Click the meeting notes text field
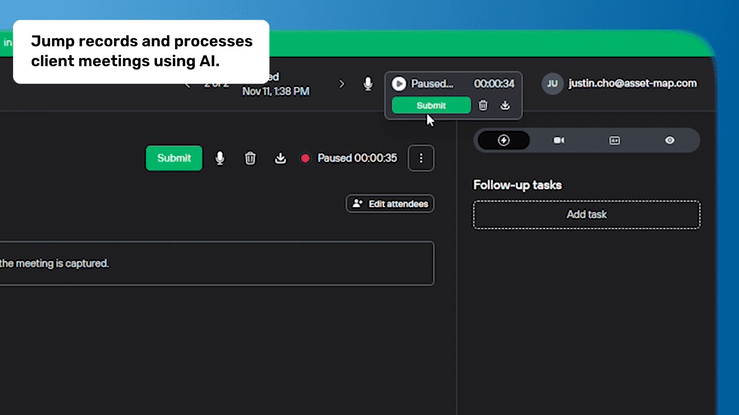This screenshot has width=739, height=415. (x=217, y=263)
